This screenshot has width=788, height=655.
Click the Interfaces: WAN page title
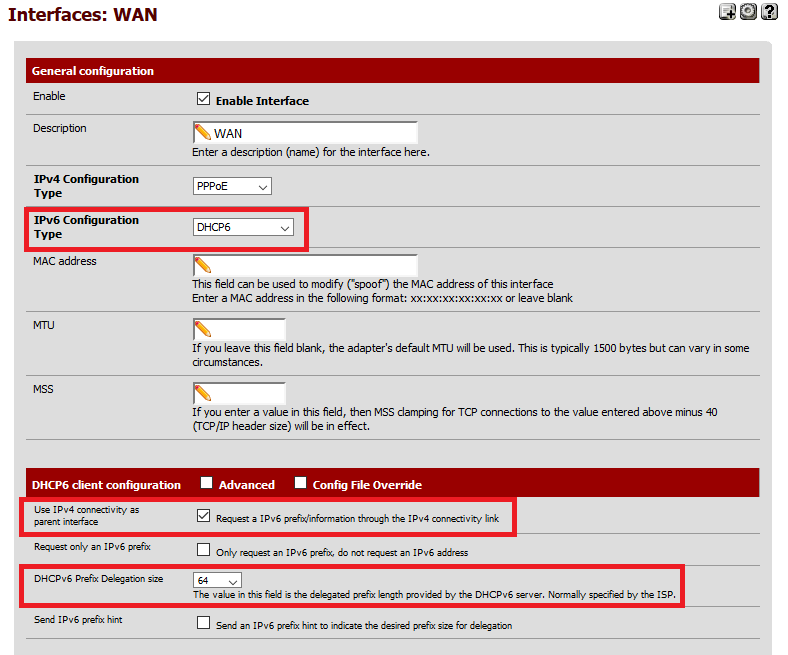click(82, 14)
